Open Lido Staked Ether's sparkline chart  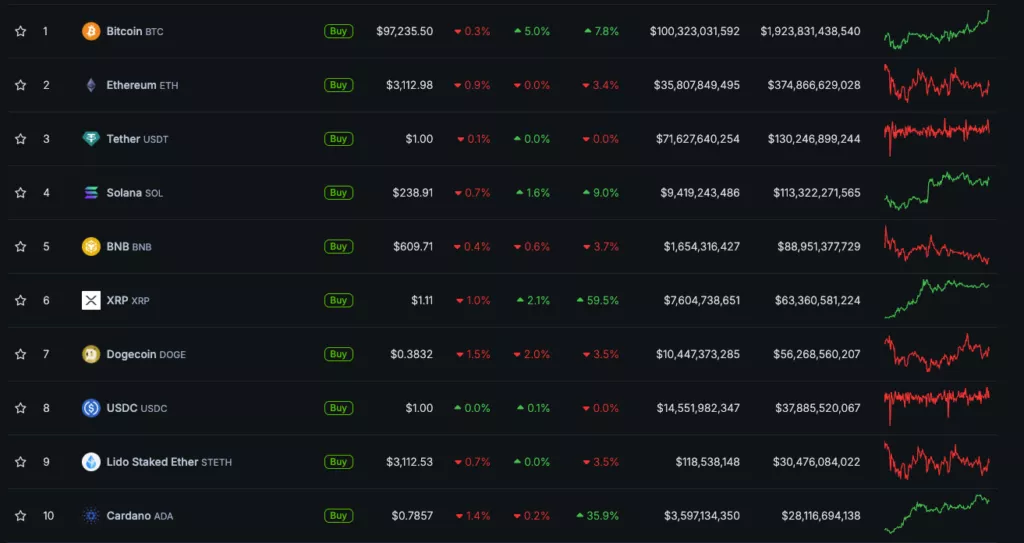pos(936,461)
